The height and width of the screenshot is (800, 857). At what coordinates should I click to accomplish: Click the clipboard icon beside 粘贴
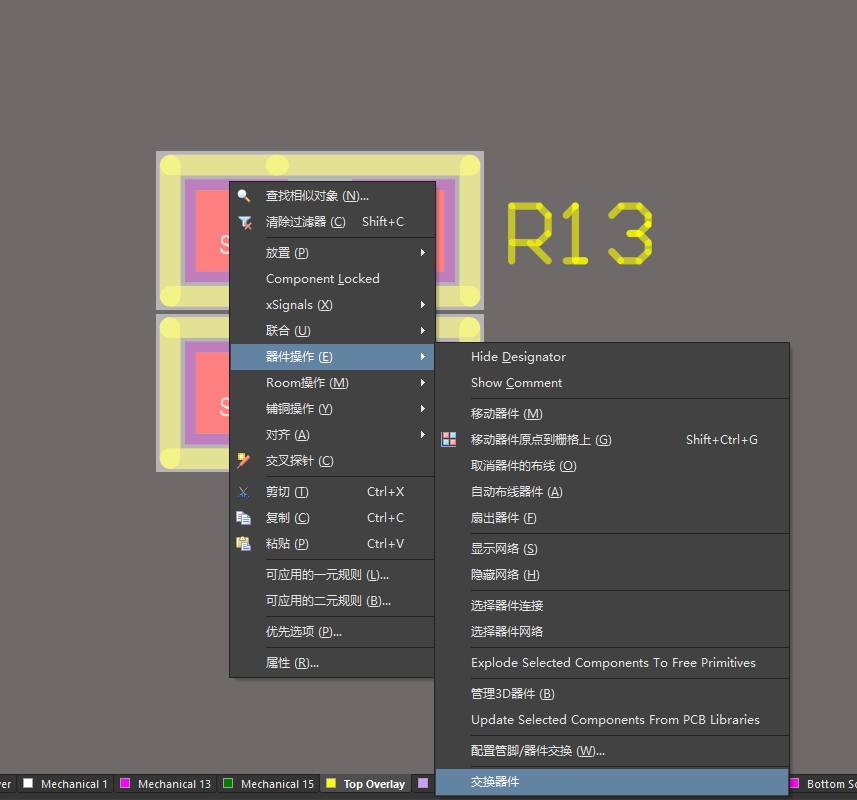pyautogui.click(x=244, y=544)
